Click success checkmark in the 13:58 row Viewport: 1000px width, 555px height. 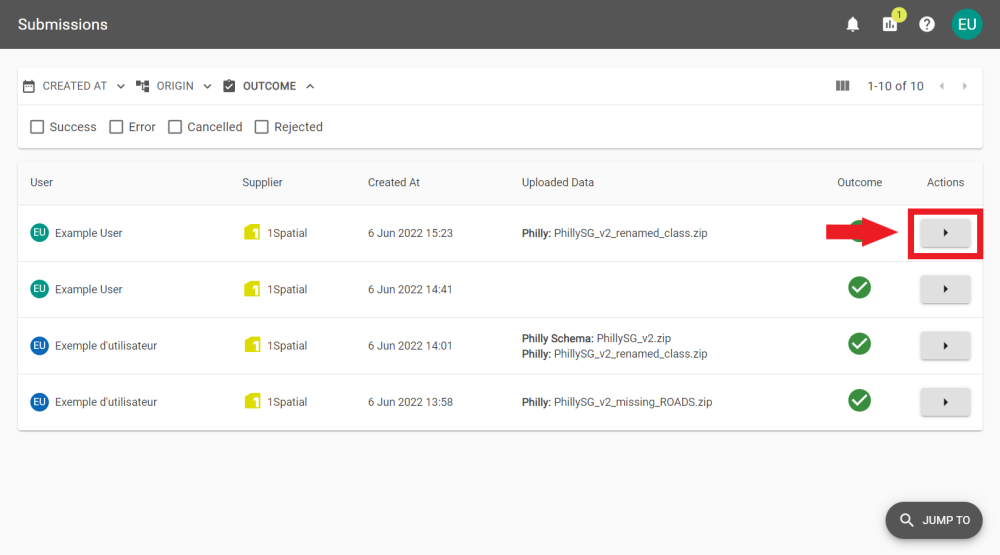click(860, 401)
